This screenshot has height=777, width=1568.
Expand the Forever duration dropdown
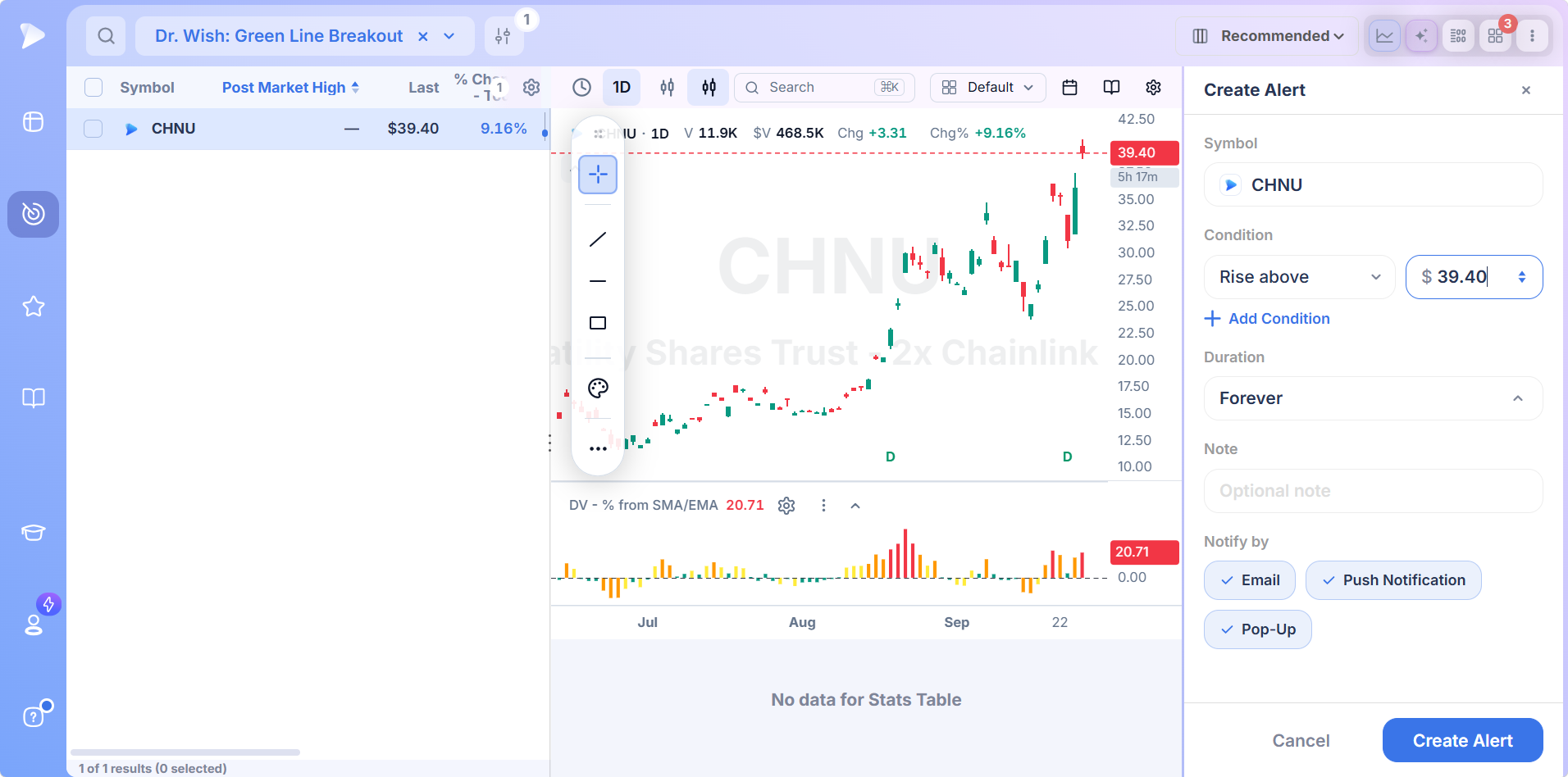pyautogui.click(x=1373, y=398)
